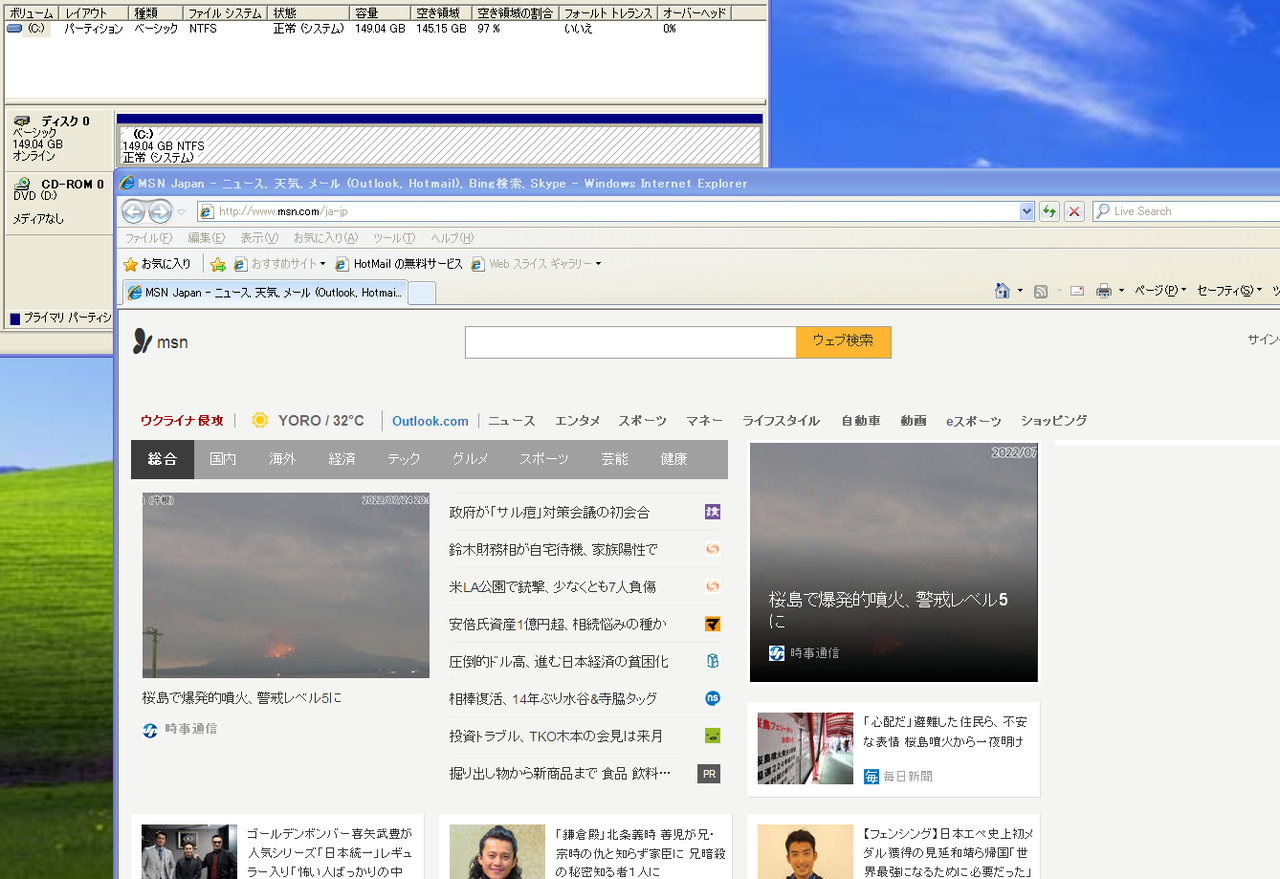Open the 相棒復活、14年ぶり水谷&寺脇タッグ headline

(x=553, y=698)
